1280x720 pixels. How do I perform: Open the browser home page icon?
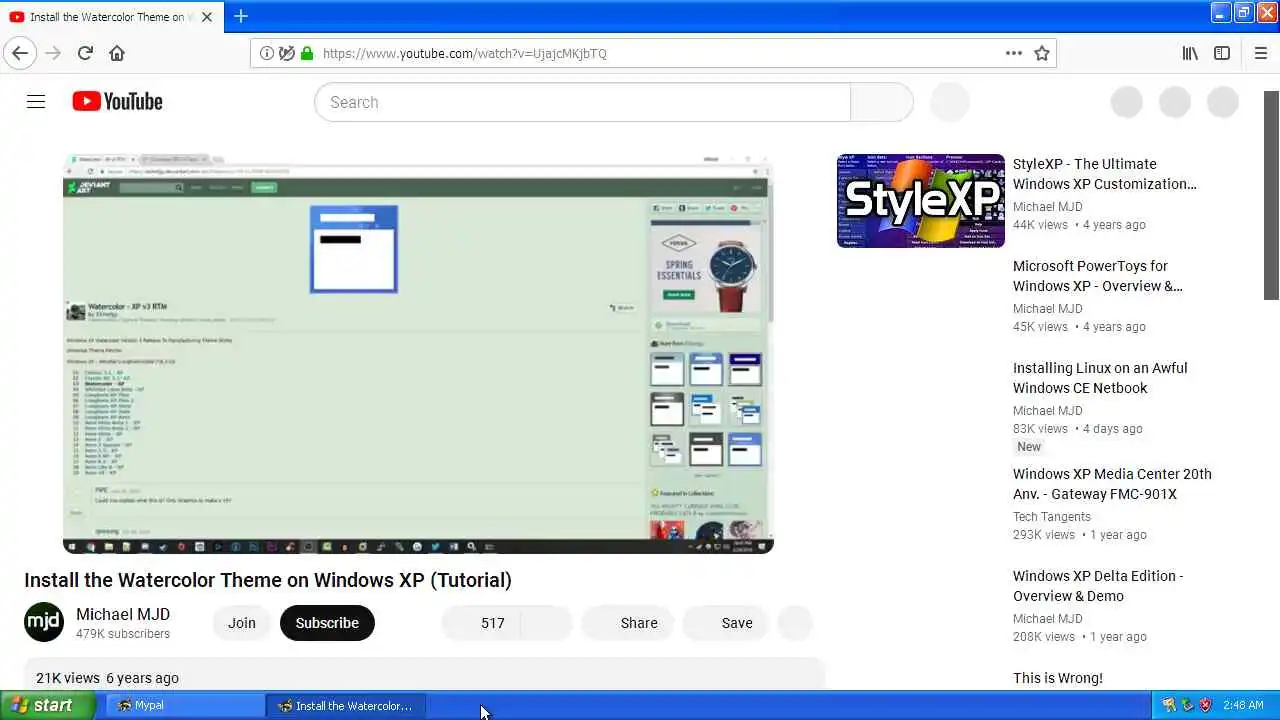117,53
